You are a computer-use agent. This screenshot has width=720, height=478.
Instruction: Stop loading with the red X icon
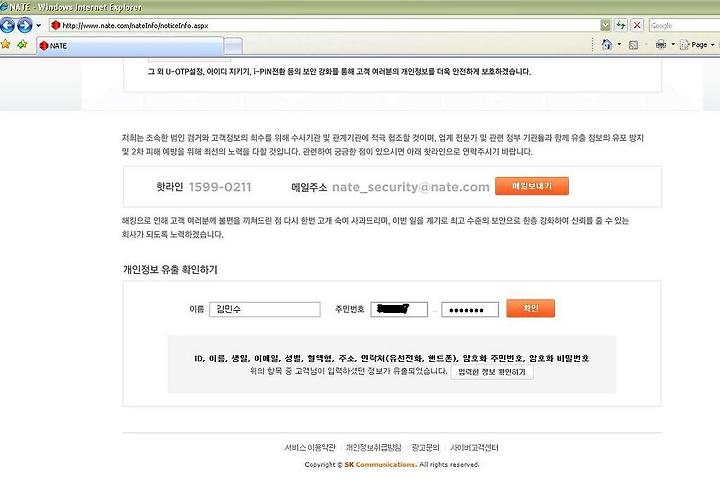click(x=637, y=25)
